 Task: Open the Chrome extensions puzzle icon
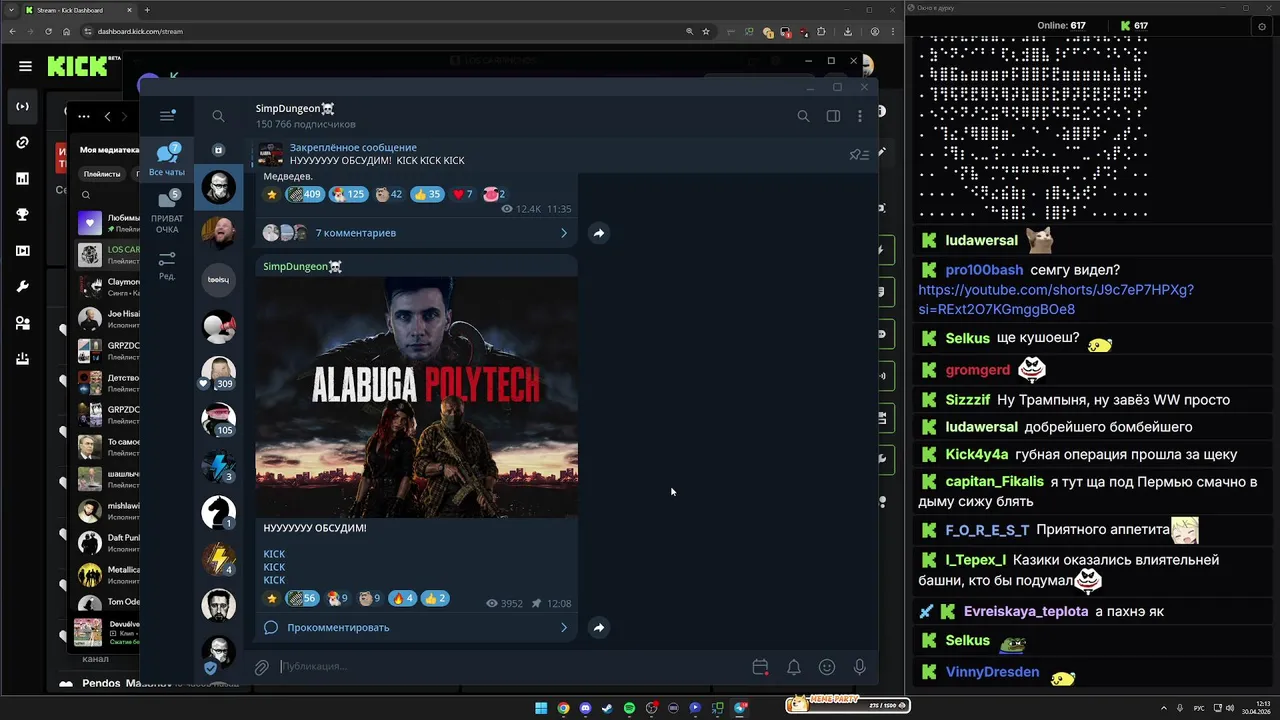click(821, 31)
